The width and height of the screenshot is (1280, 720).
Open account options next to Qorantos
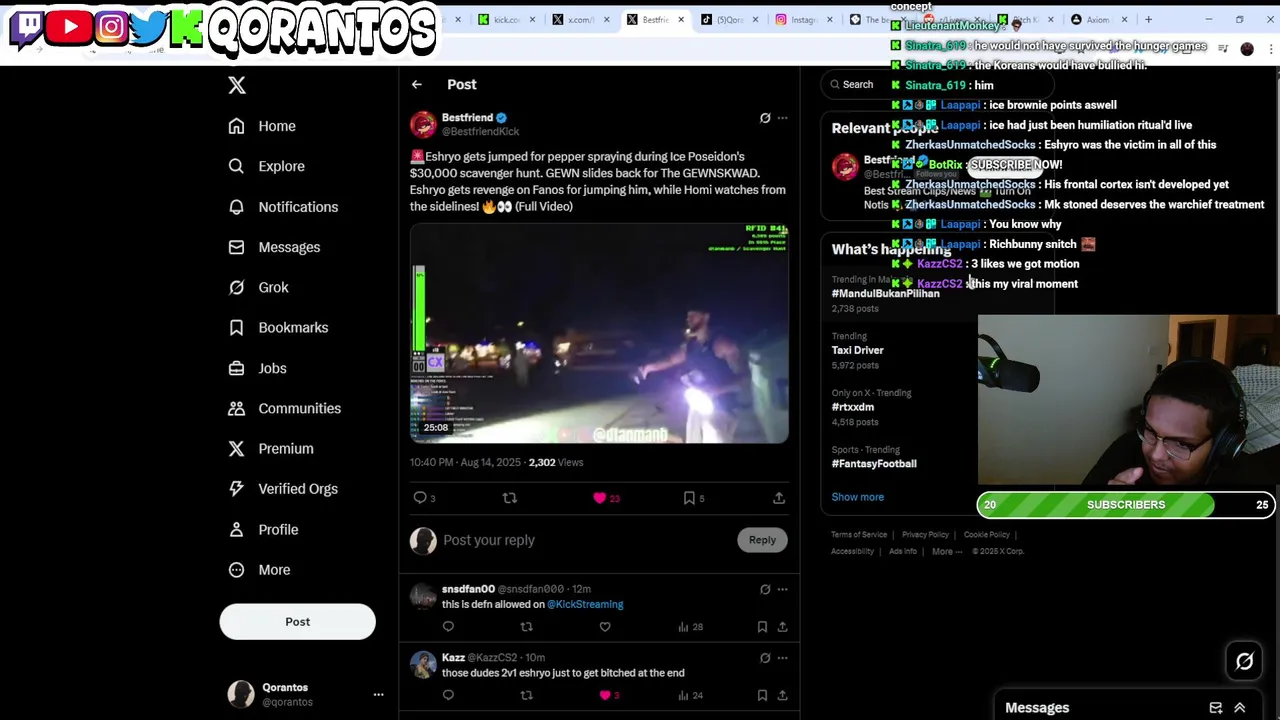pos(378,694)
